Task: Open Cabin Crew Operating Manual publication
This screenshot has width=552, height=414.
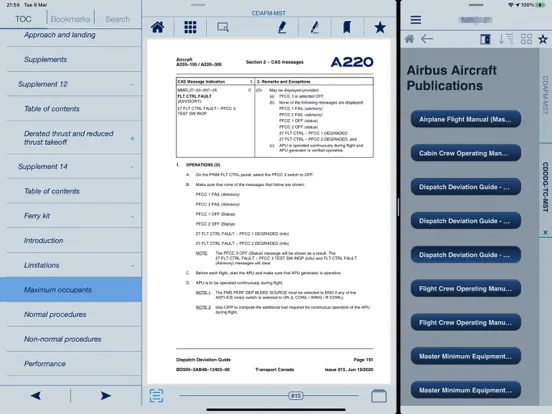Action: coord(465,153)
